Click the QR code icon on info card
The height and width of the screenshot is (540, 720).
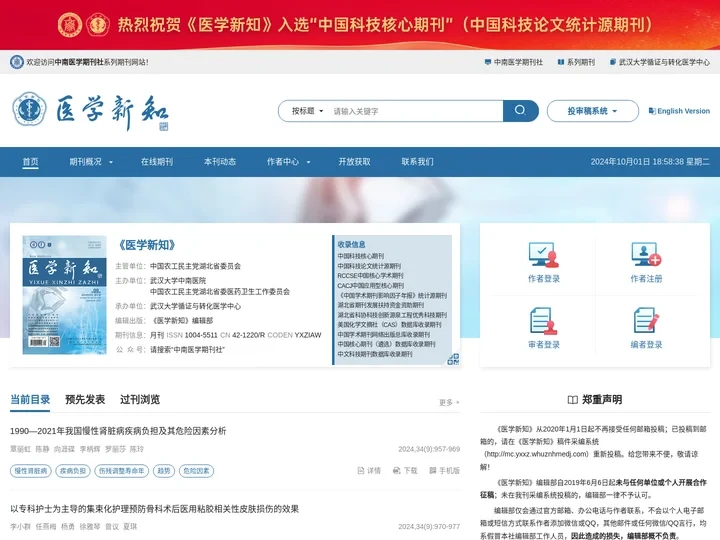tap(453, 359)
